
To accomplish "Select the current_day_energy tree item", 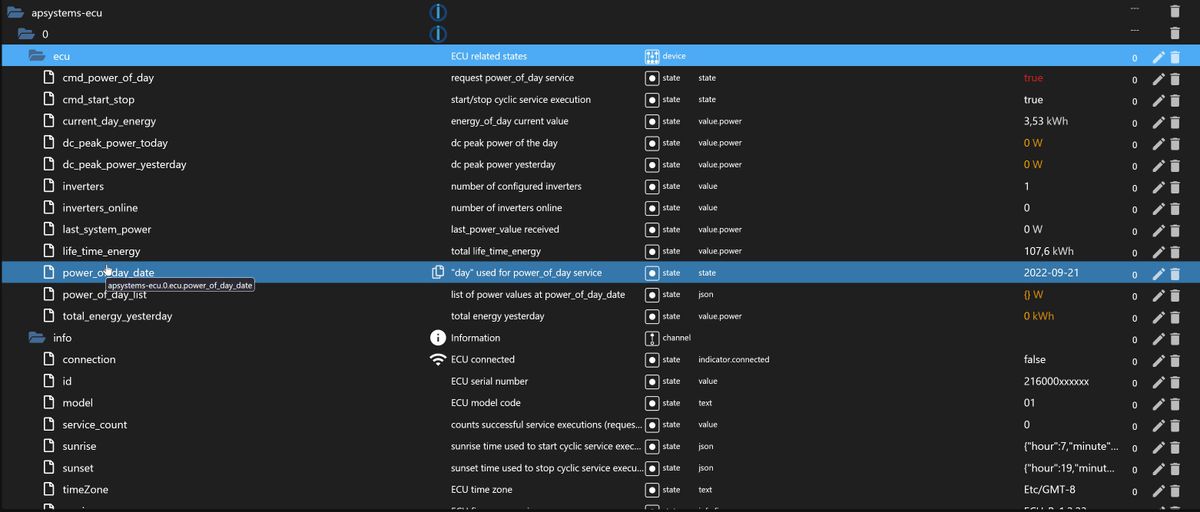I will click(x=109, y=121).
